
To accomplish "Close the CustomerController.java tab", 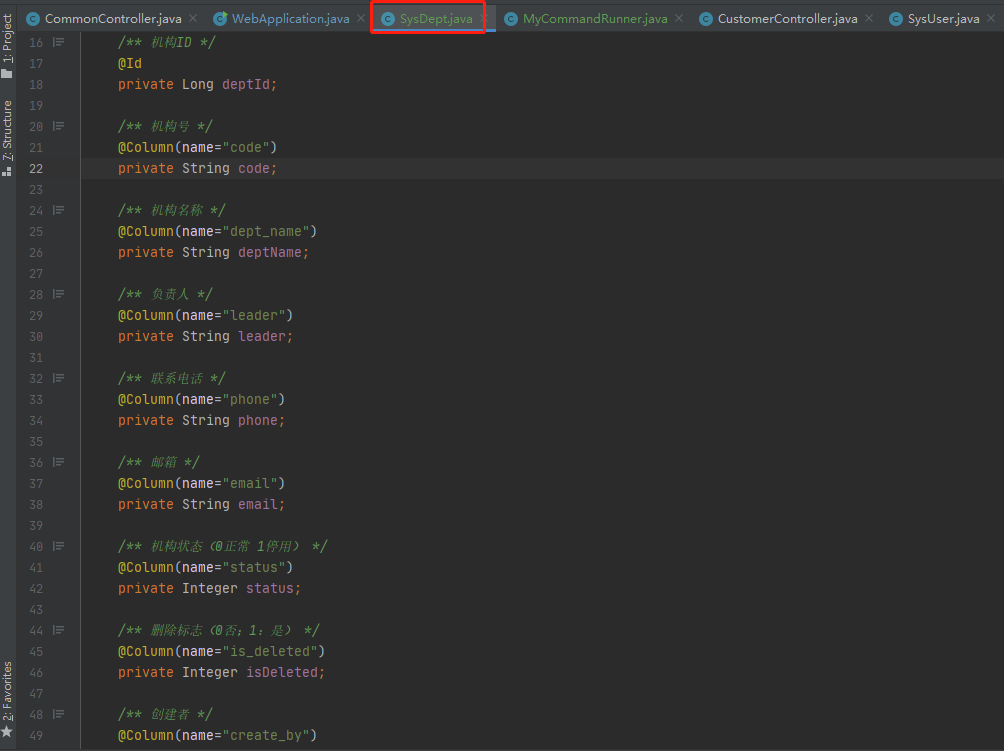I will (869, 19).
